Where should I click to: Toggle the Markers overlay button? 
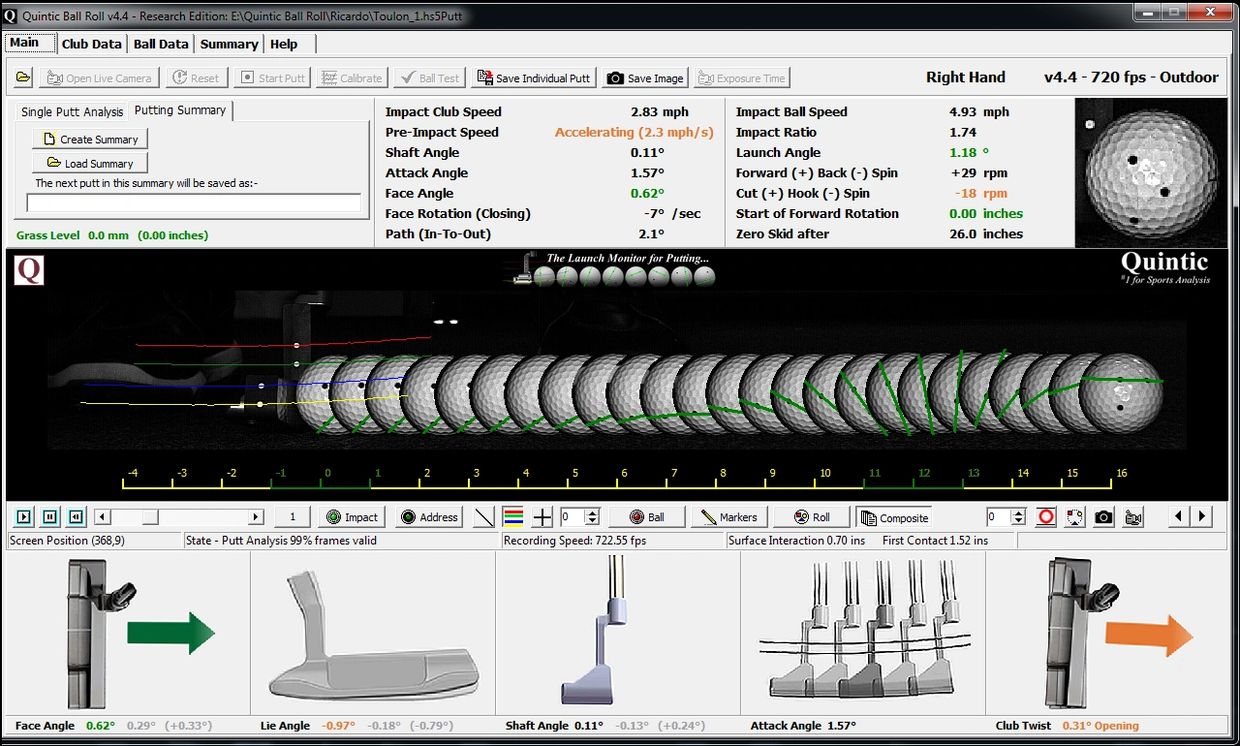pos(729,517)
